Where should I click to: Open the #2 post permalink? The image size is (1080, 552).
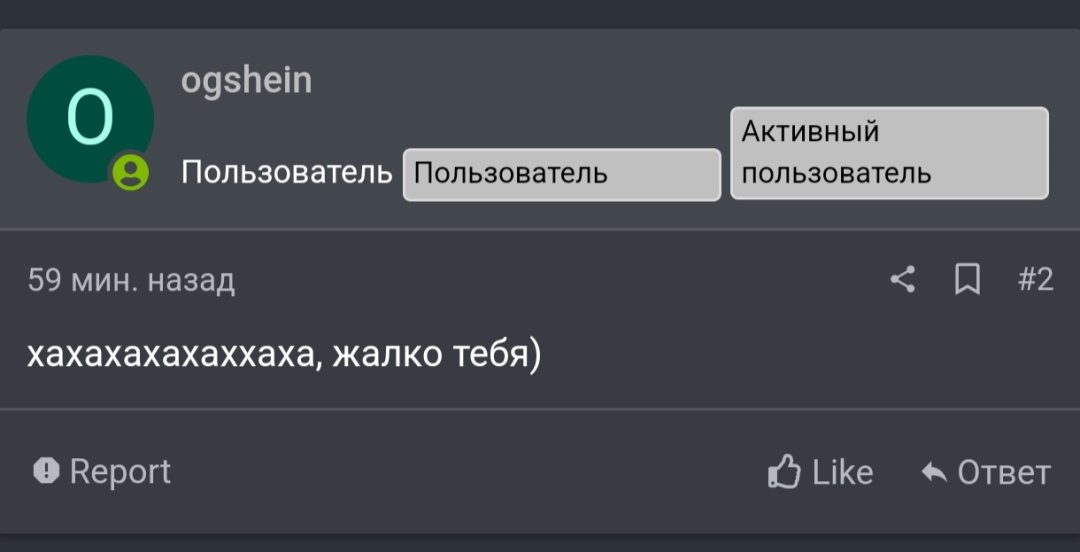pyautogui.click(x=1035, y=280)
